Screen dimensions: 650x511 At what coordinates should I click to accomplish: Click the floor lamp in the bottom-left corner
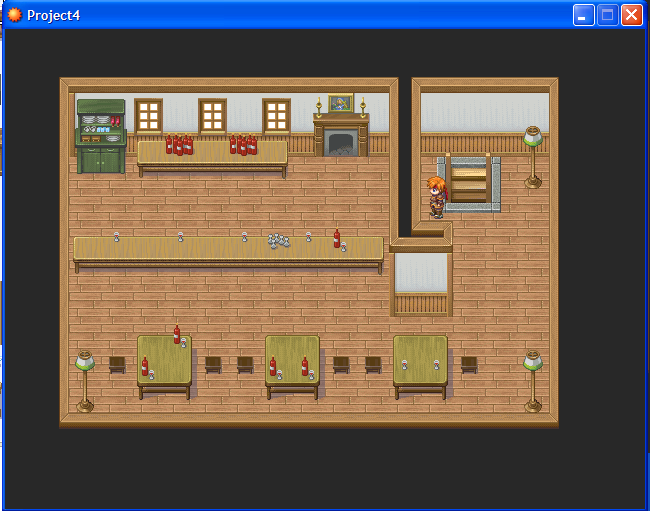pyautogui.click(x=85, y=381)
